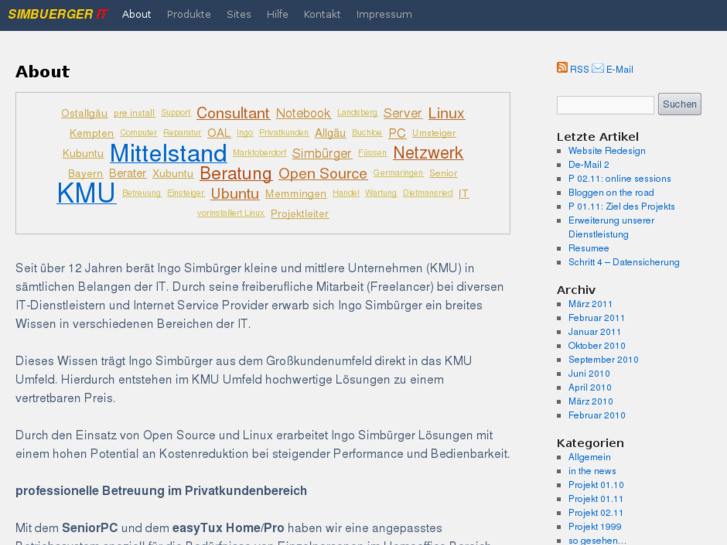Screen dimensions: 727x545
Task: Click the Allgäu tag
Action: [330, 133]
